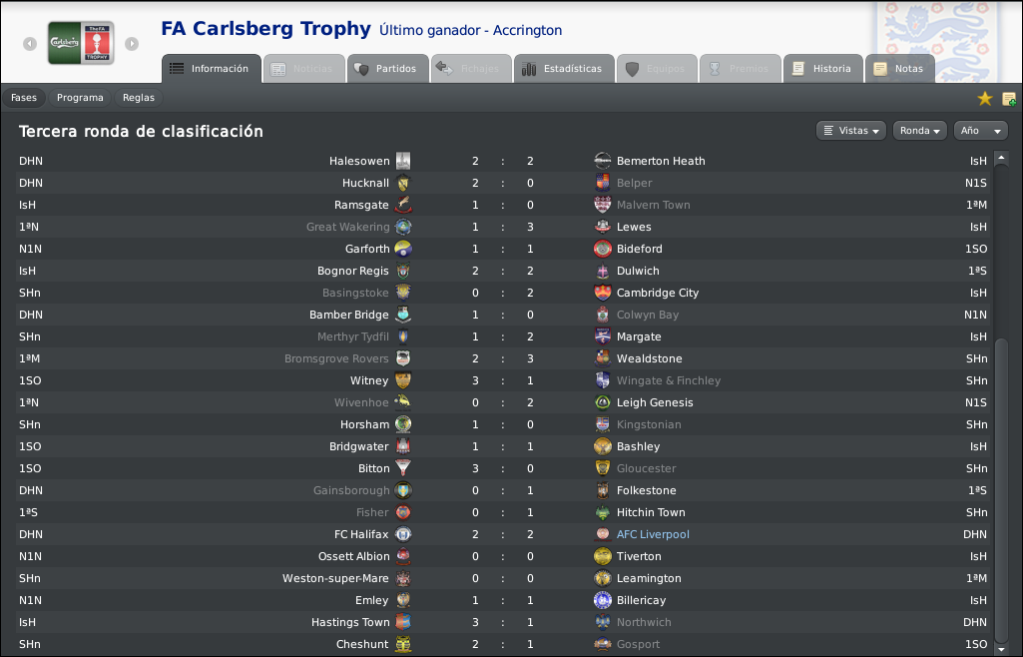Click the FA Carlsberg Trophy logo
The height and width of the screenshot is (657, 1023).
click(81, 43)
